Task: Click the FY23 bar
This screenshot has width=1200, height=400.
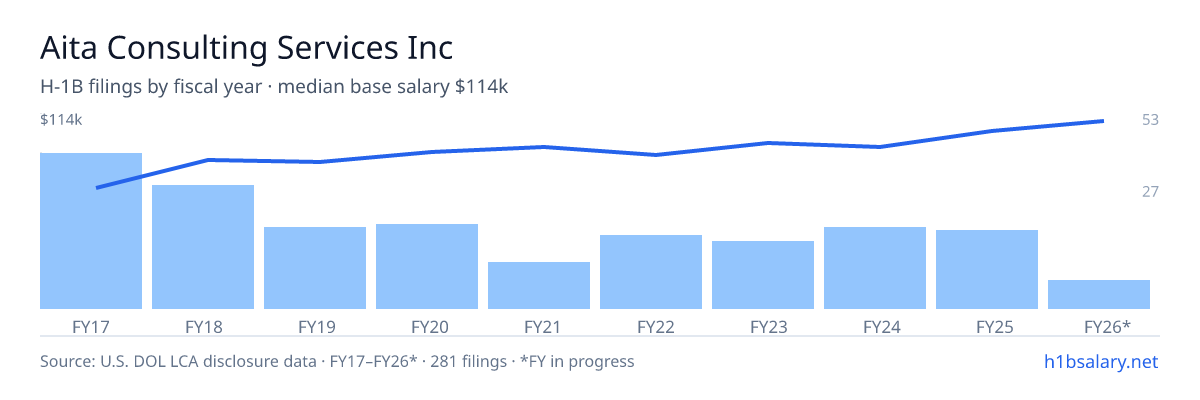Action: (763, 275)
